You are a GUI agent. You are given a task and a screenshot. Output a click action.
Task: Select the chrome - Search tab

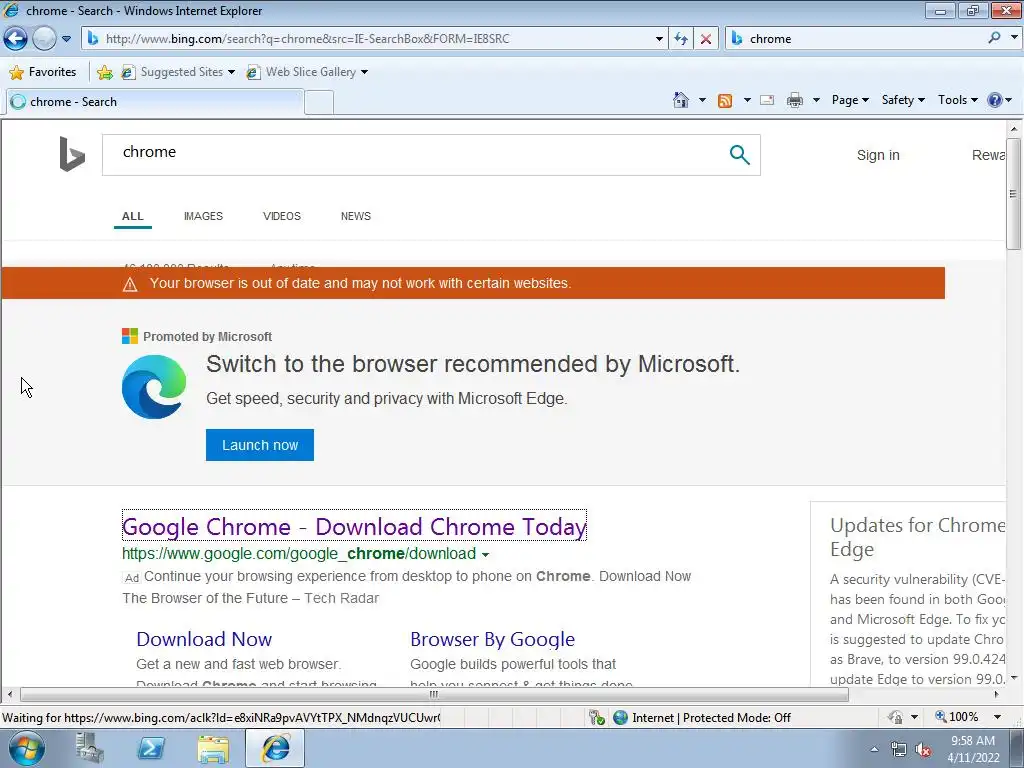[155, 102]
